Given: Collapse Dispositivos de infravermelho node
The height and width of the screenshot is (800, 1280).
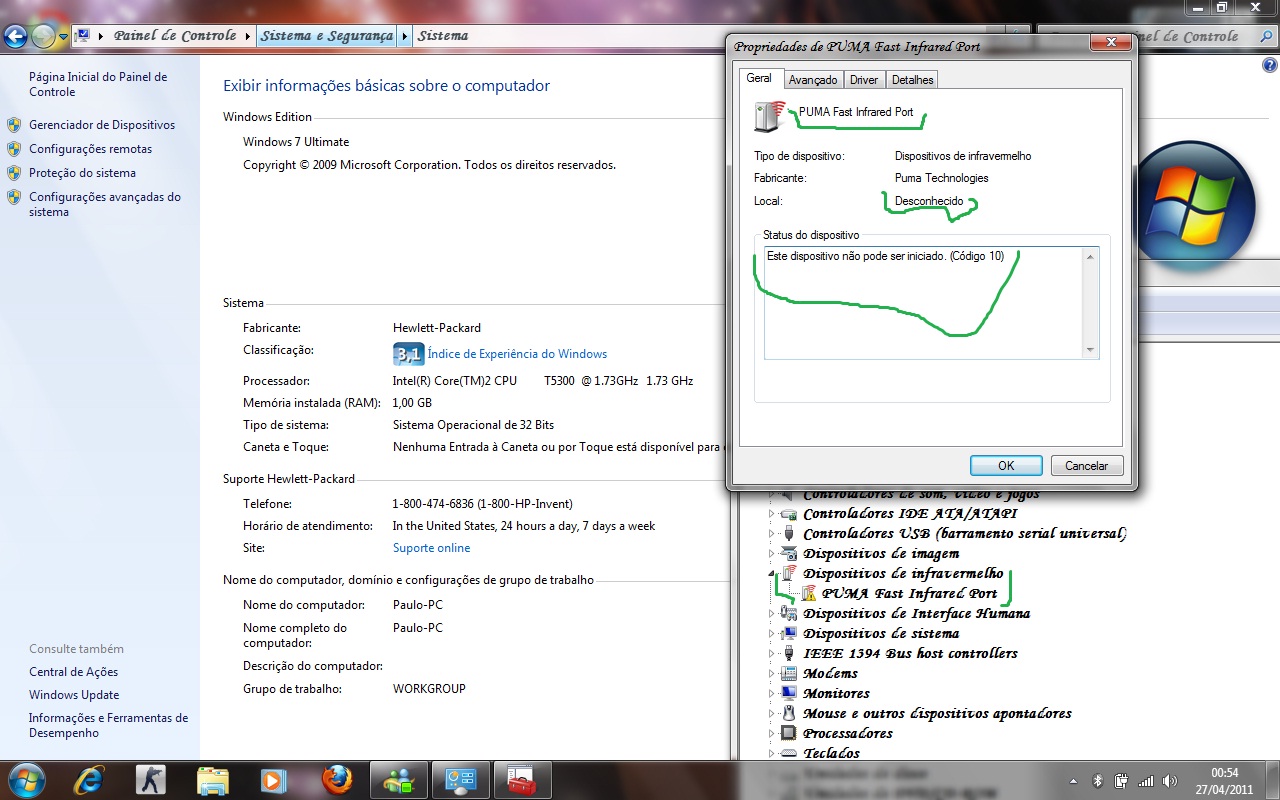Looking at the screenshot, I should pyautogui.click(x=771, y=574).
